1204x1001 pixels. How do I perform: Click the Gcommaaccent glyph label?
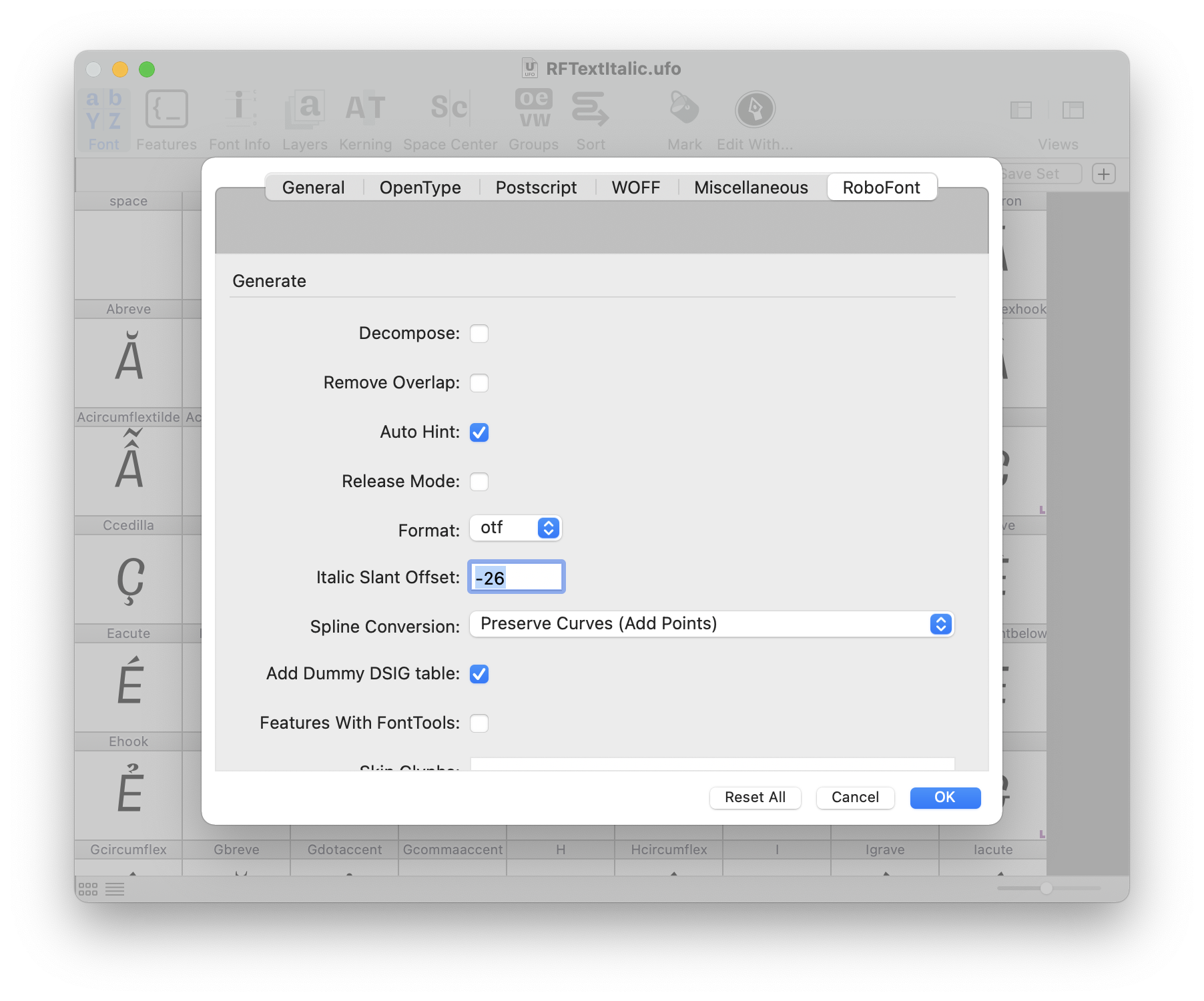coord(453,850)
